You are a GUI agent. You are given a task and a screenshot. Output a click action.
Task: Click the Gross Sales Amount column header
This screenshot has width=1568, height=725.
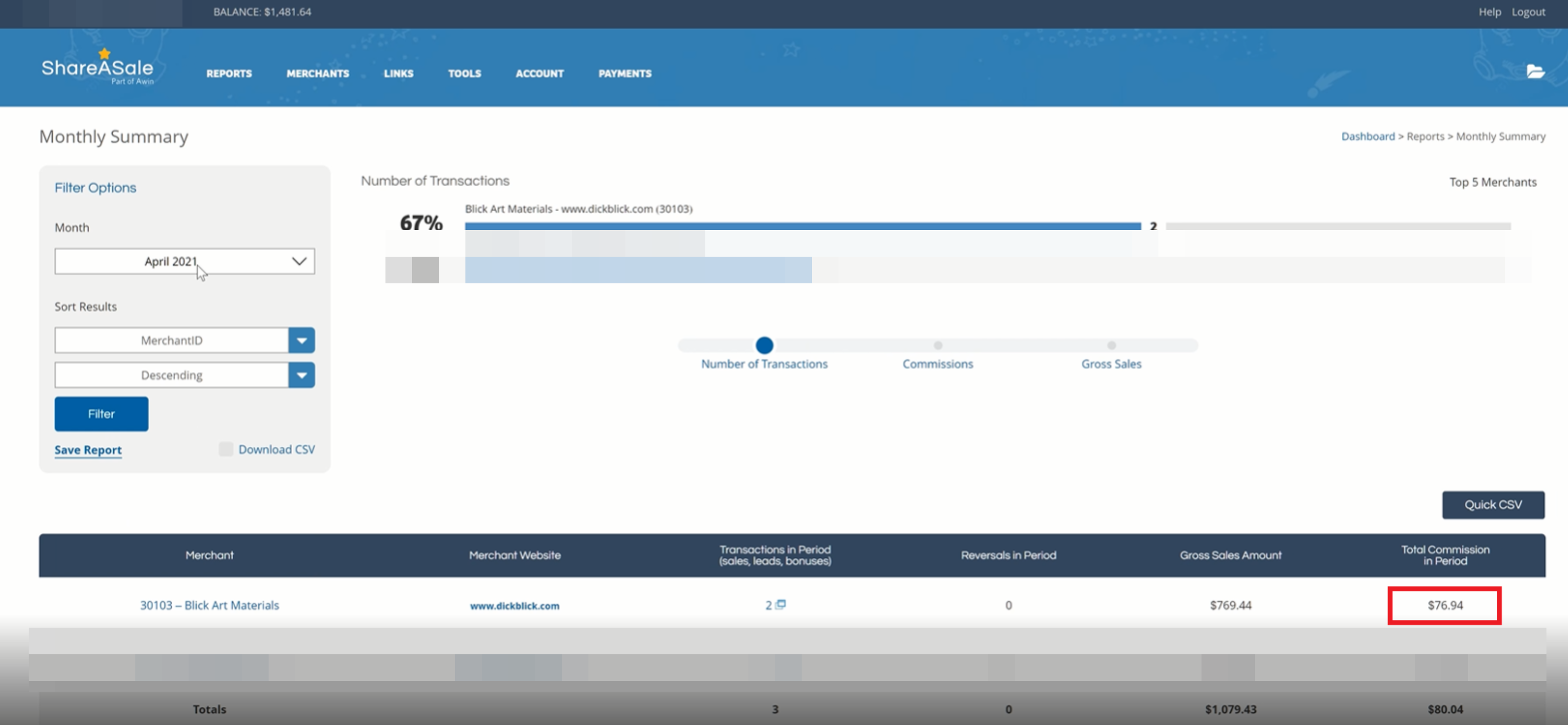point(1230,555)
